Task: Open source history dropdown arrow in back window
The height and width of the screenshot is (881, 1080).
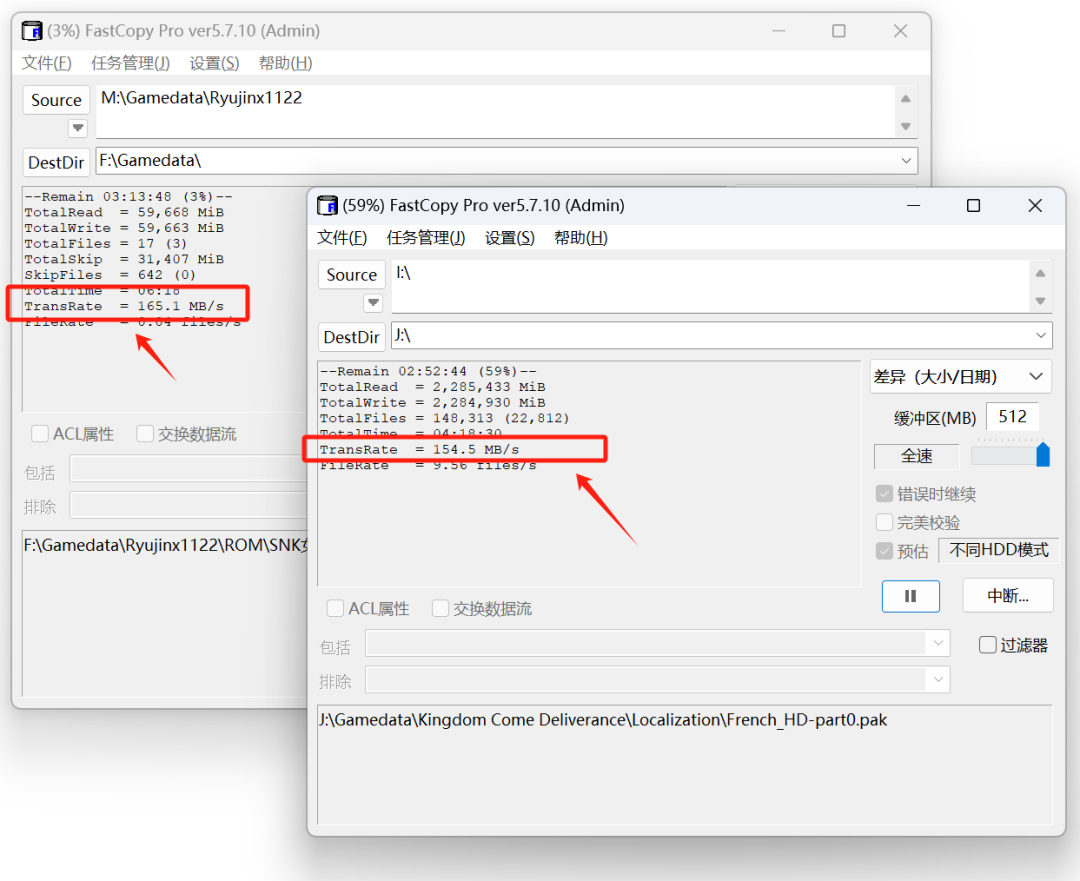Action: point(78,127)
